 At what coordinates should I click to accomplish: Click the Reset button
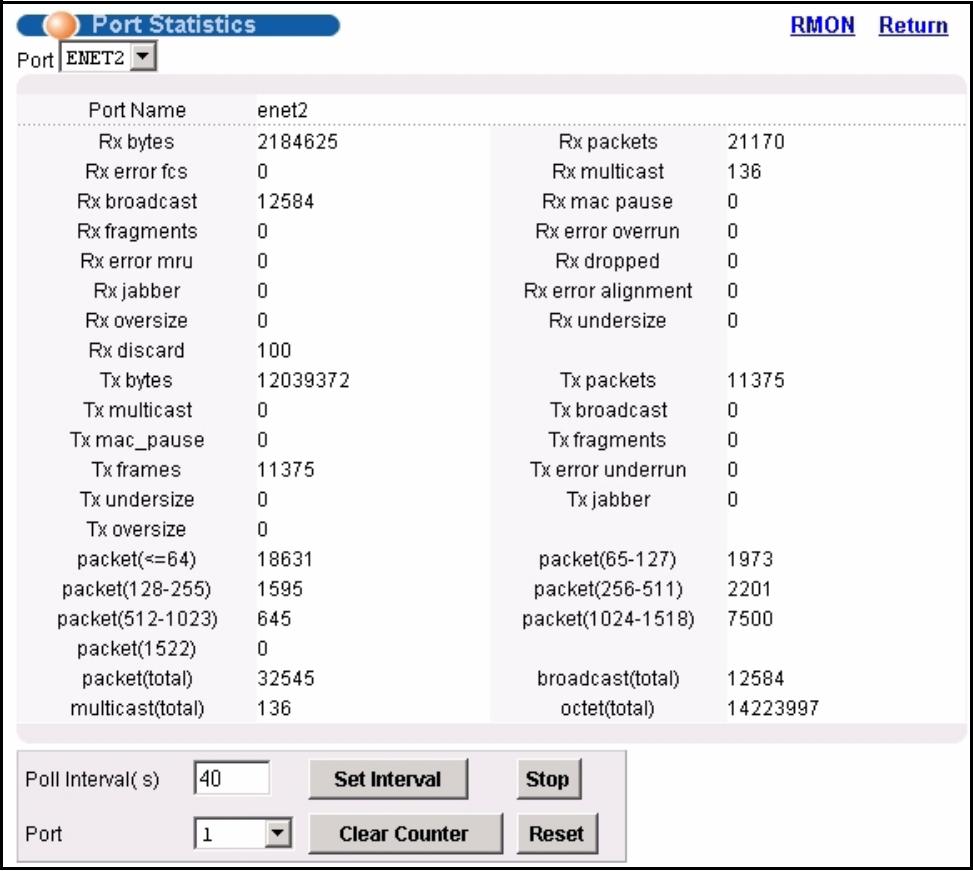coord(557,834)
